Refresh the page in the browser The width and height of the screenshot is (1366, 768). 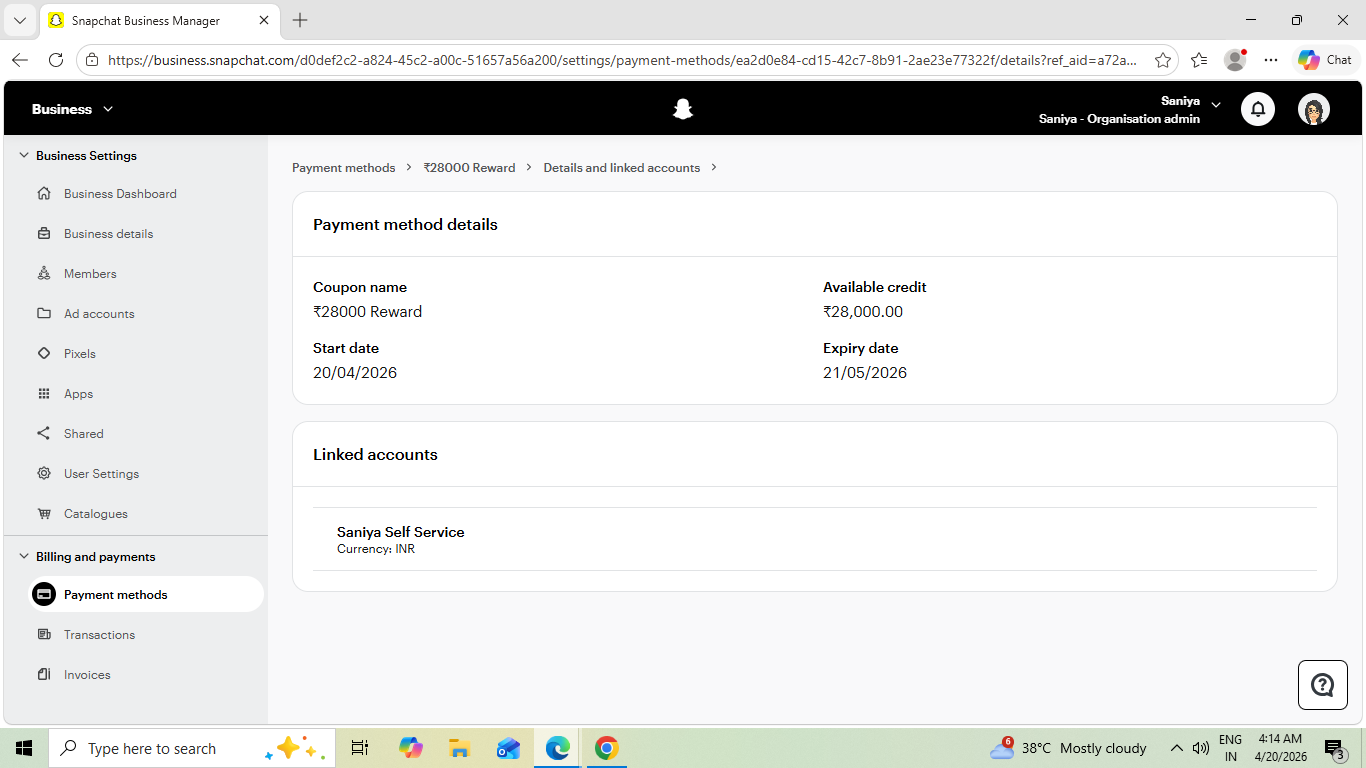[56, 60]
